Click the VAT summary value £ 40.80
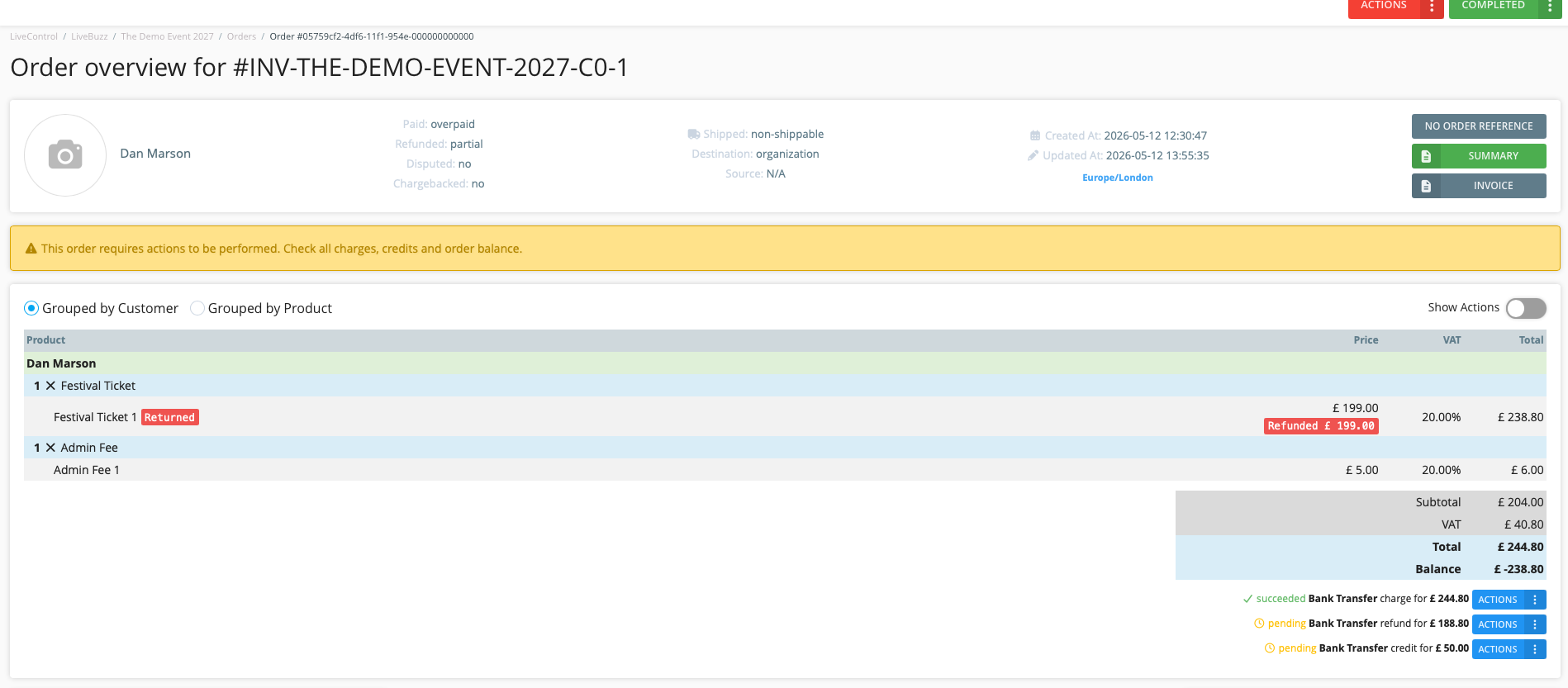 [1523, 524]
